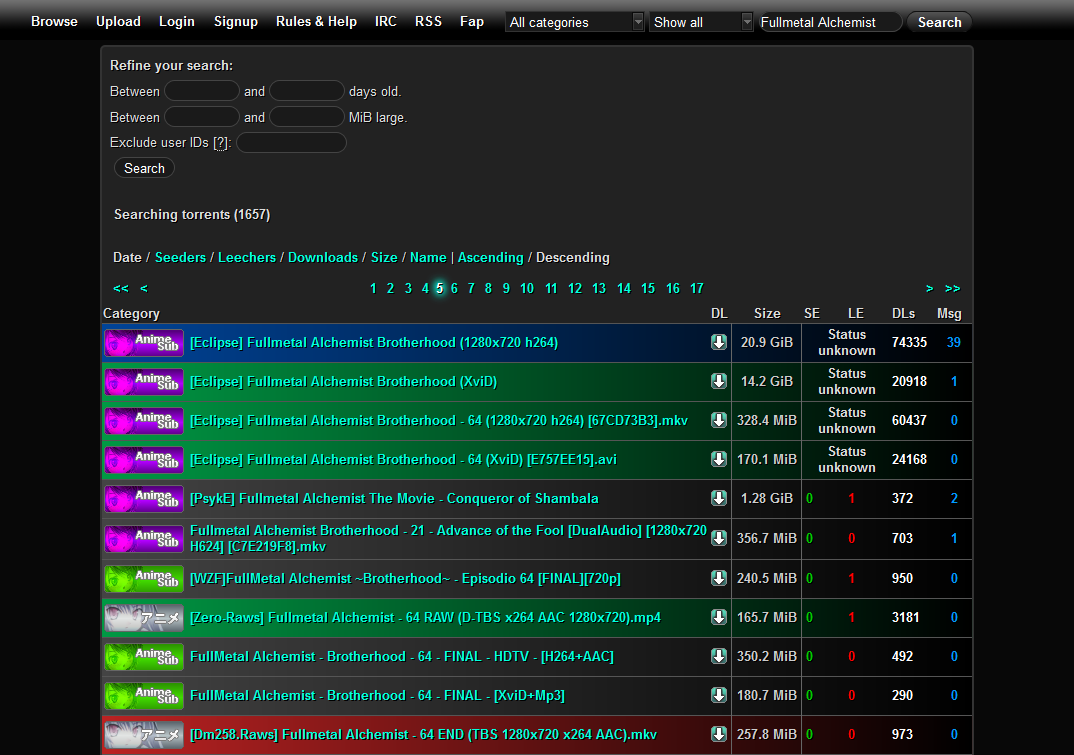Click green category icon of WZF Episodio 64 row

pyautogui.click(x=144, y=579)
